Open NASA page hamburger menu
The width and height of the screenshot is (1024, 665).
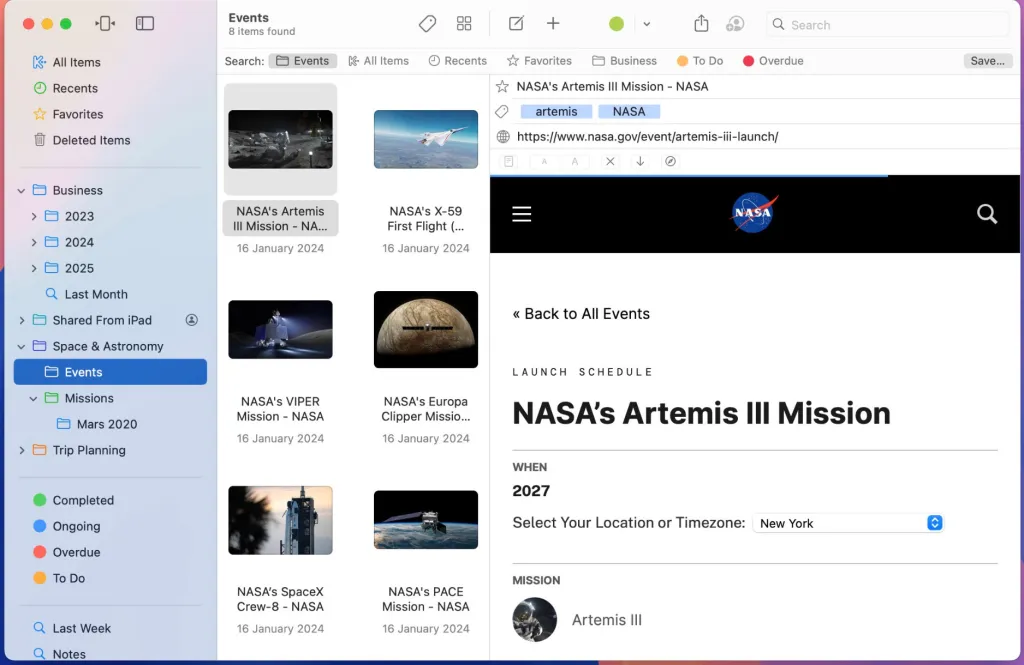pos(522,214)
